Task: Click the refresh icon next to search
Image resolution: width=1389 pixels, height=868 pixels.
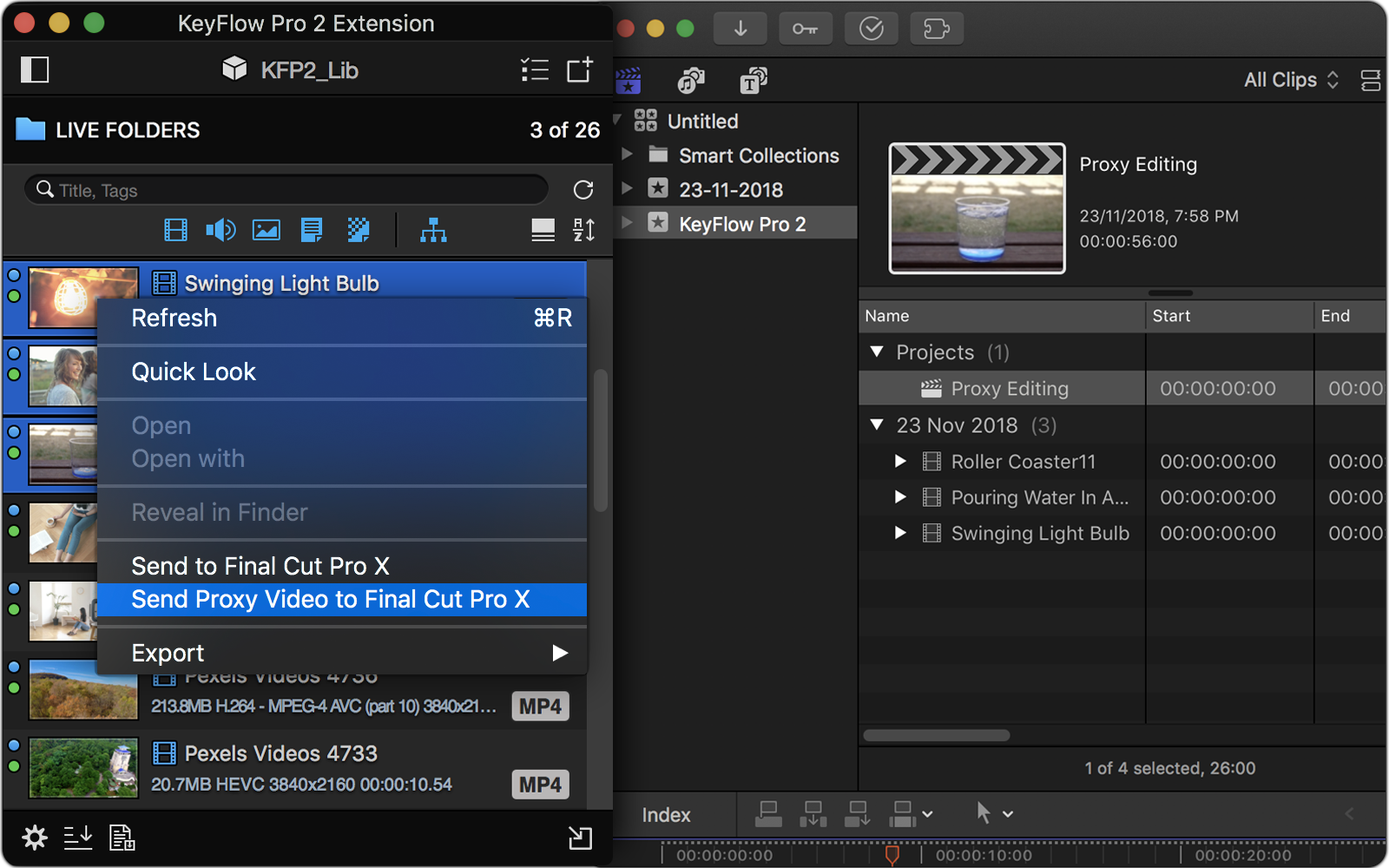Action: (x=583, y=189)
